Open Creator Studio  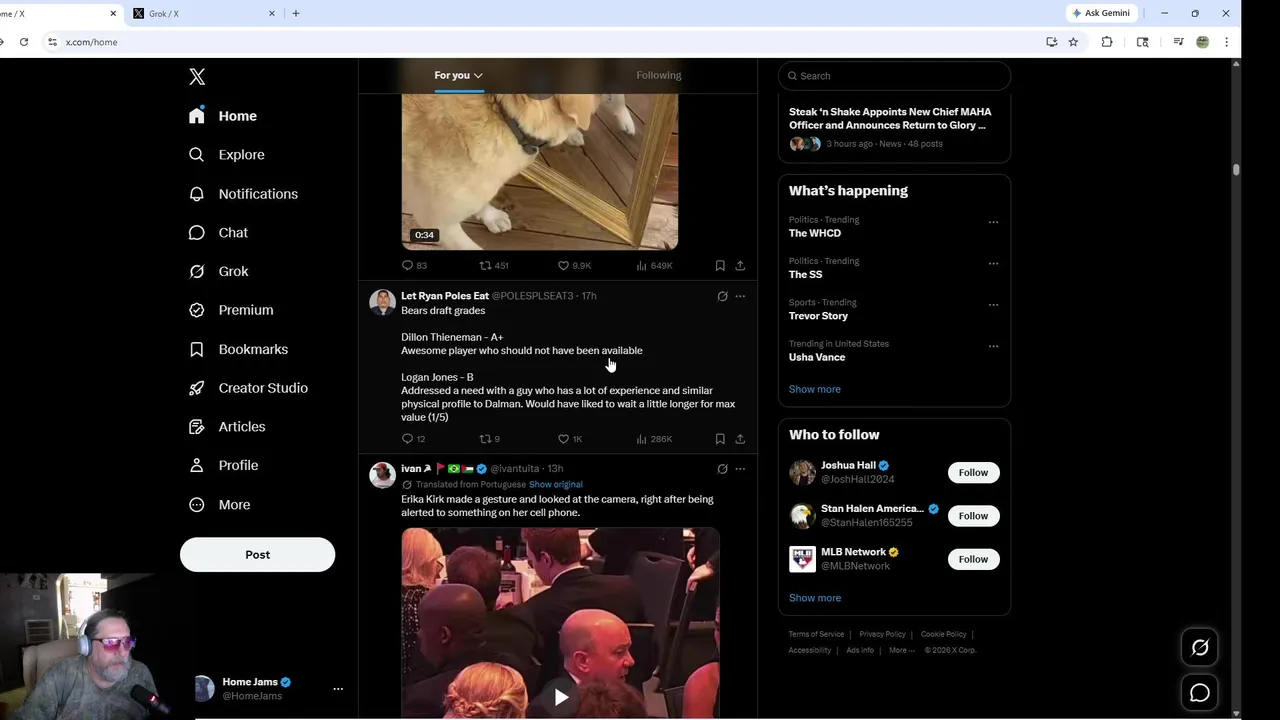pos(248,388)
